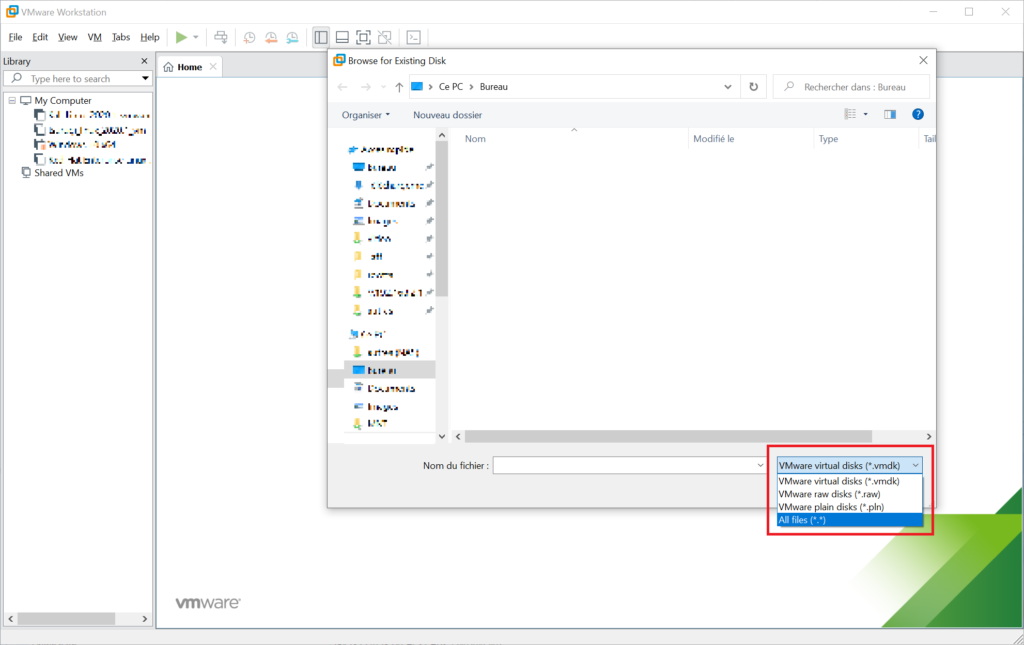The width and height of the screenshot is (1024, 645).
Task: Choose VMware raw disks (*.raw) option
Action: click(x=850, y=494)
